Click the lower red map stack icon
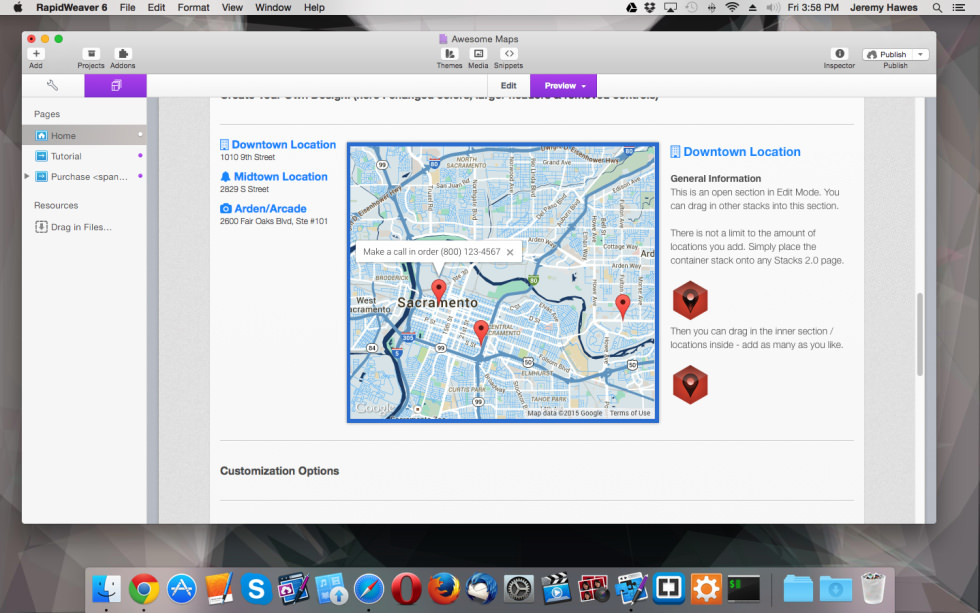The width and height of the screenshot is (980, 613). click(690, 385)
